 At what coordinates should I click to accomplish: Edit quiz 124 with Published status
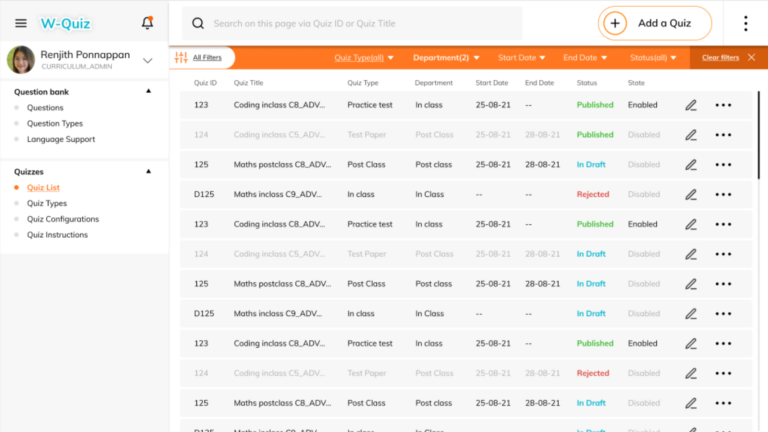coord(691,135)
